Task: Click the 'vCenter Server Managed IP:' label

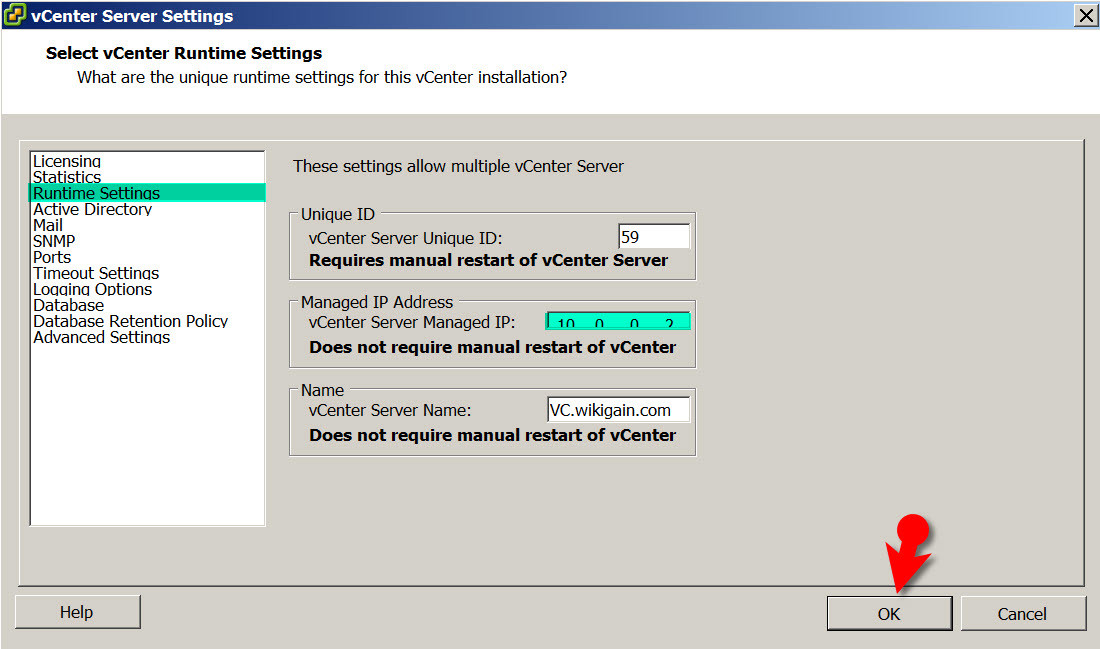Action: pos(412,322)
